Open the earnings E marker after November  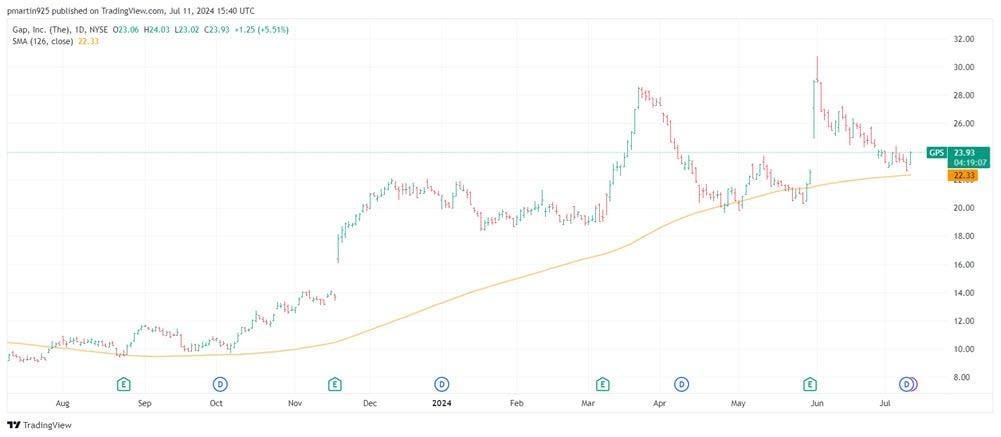click(334, 383)
